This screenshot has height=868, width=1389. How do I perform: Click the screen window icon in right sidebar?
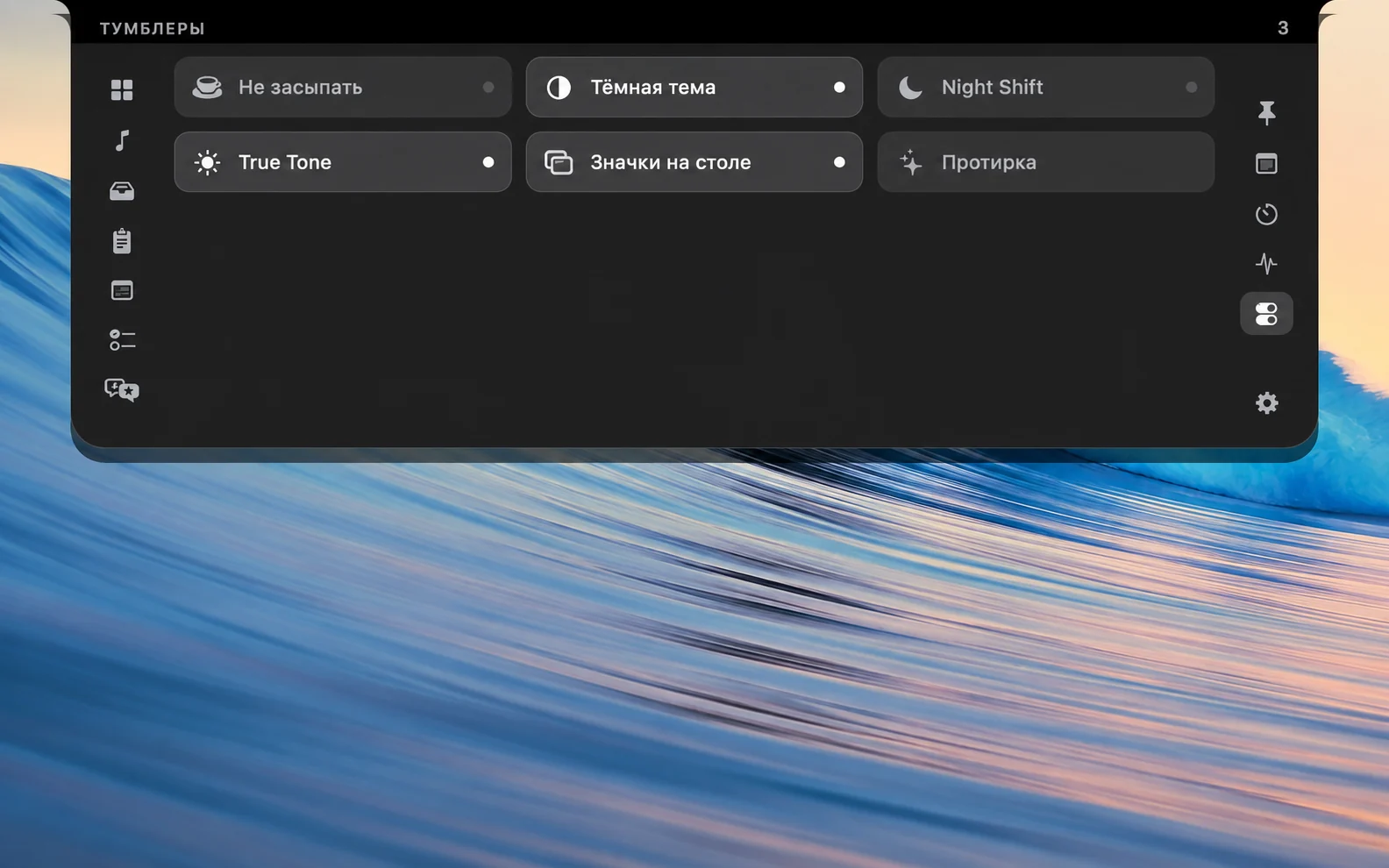[1266, 164]
